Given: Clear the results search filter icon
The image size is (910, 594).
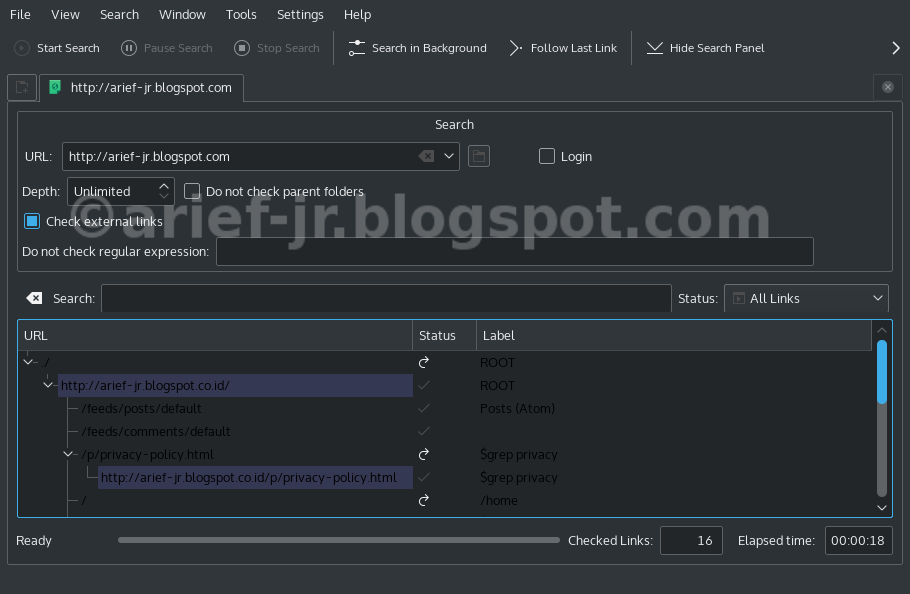Looking at the screenshot, I should (x=34, y=298).
